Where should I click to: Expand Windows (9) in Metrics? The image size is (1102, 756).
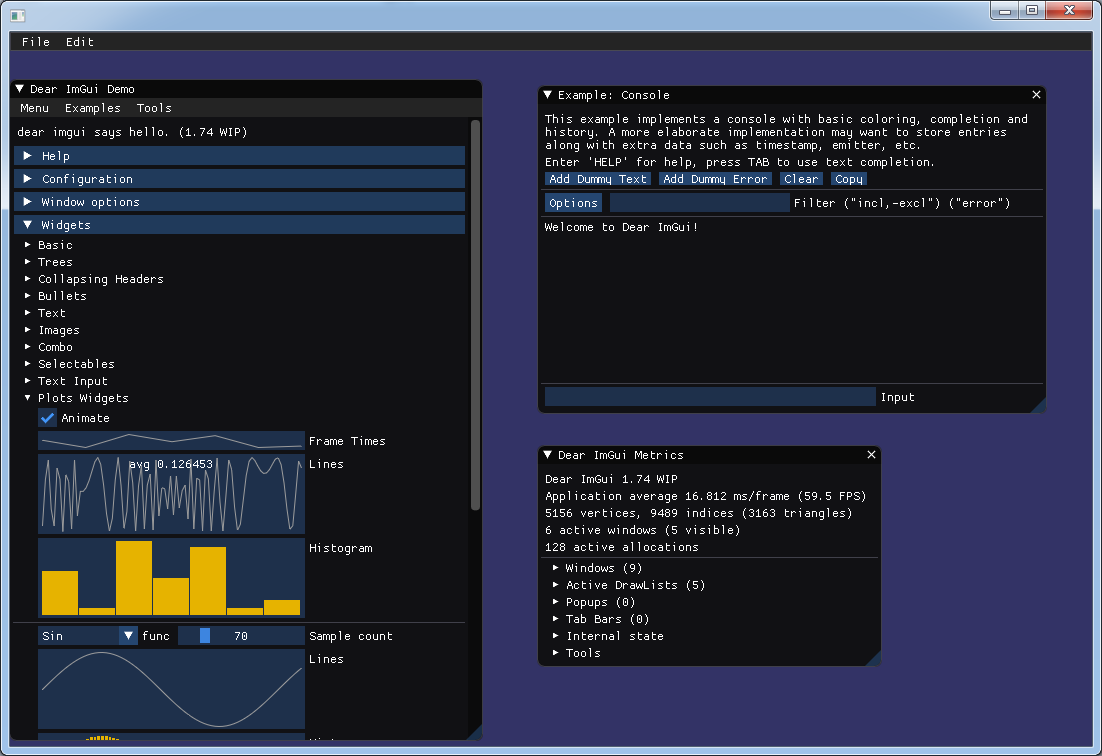coord(597,568)
